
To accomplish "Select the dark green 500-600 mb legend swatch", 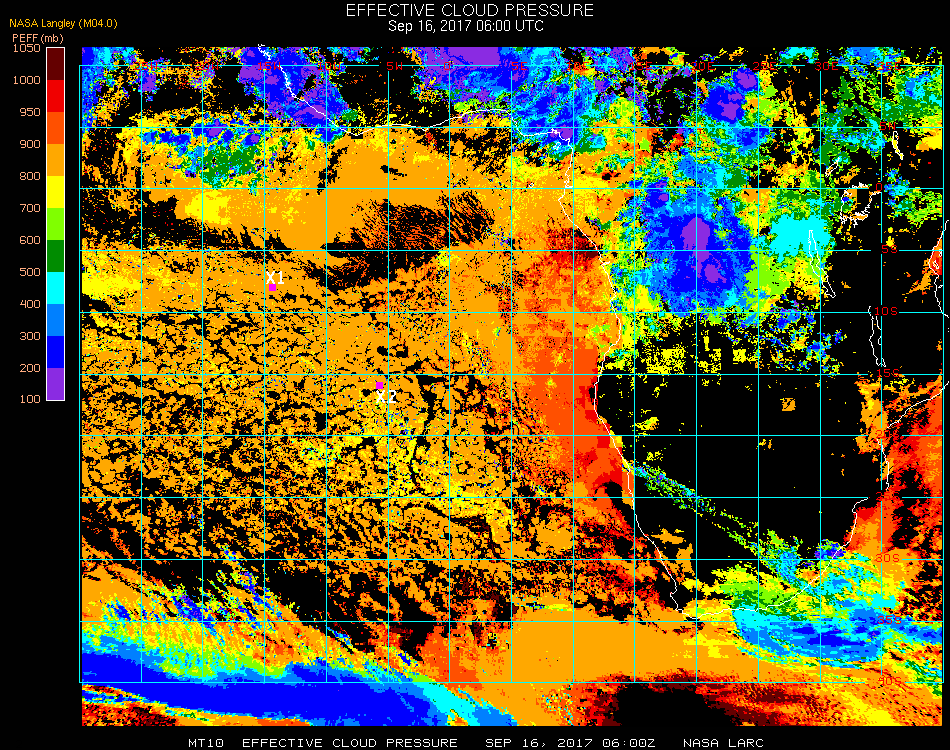I will pos(56,256).
